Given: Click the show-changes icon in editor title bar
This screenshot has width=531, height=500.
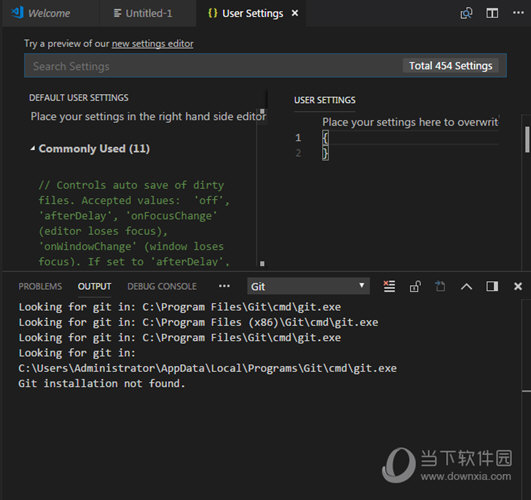Looking at the screenshot, I should tap(466, 13).
